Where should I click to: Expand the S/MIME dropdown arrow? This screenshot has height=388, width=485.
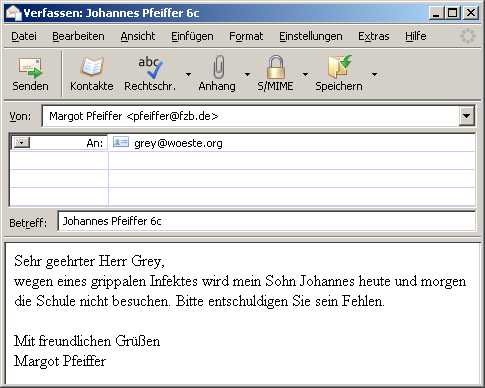pyautogui.click(x=305, y=74)
